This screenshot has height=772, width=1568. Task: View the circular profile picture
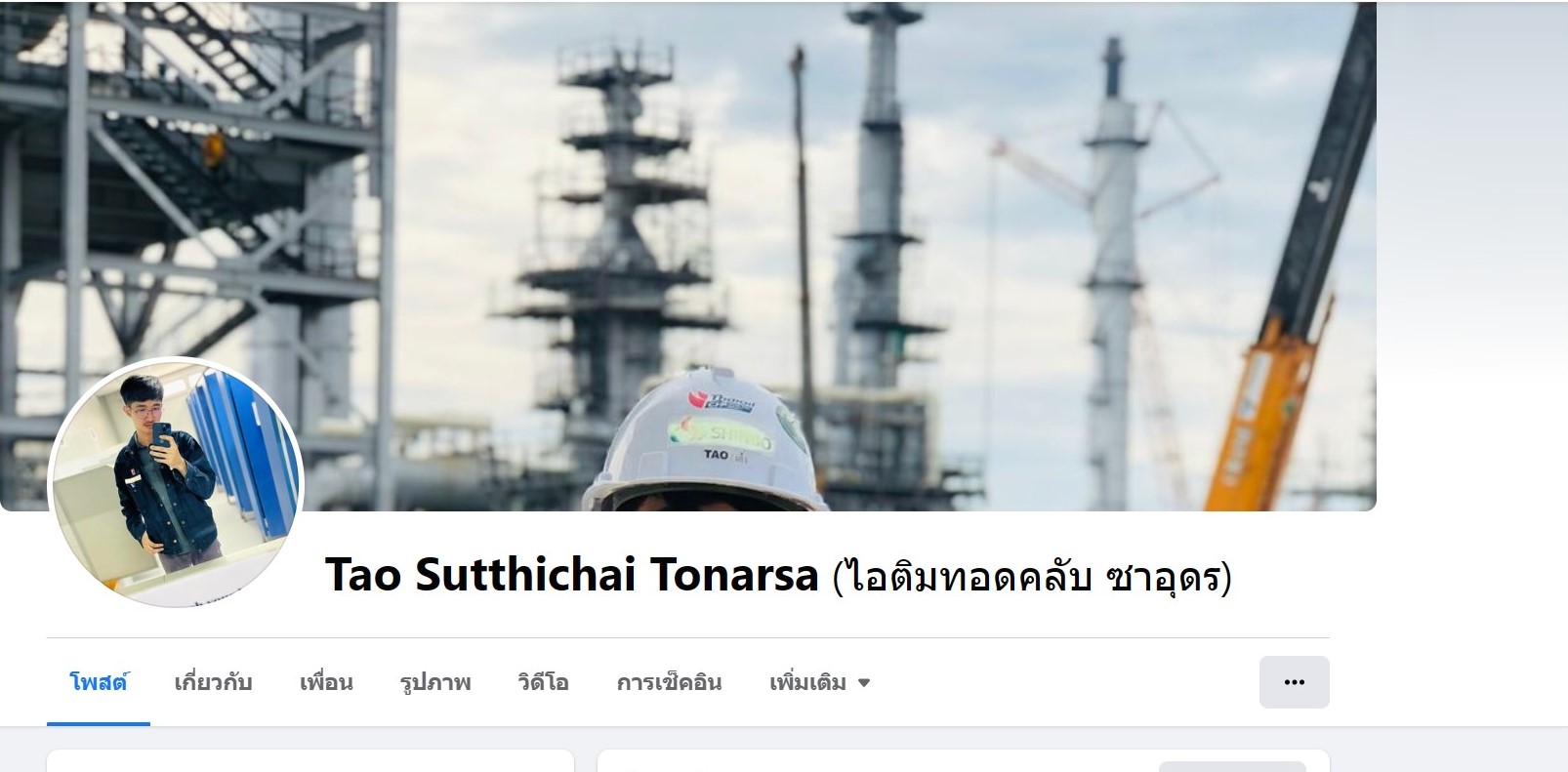coord(176,483)
